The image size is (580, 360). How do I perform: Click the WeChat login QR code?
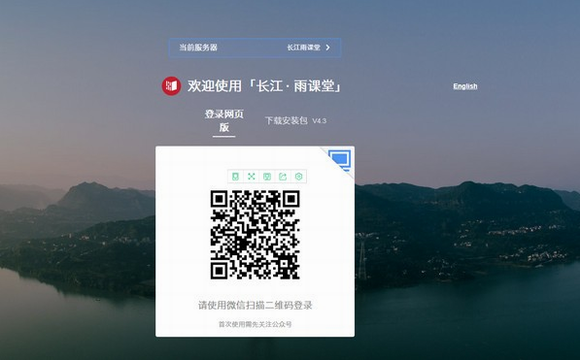click(x=255, y=235)
